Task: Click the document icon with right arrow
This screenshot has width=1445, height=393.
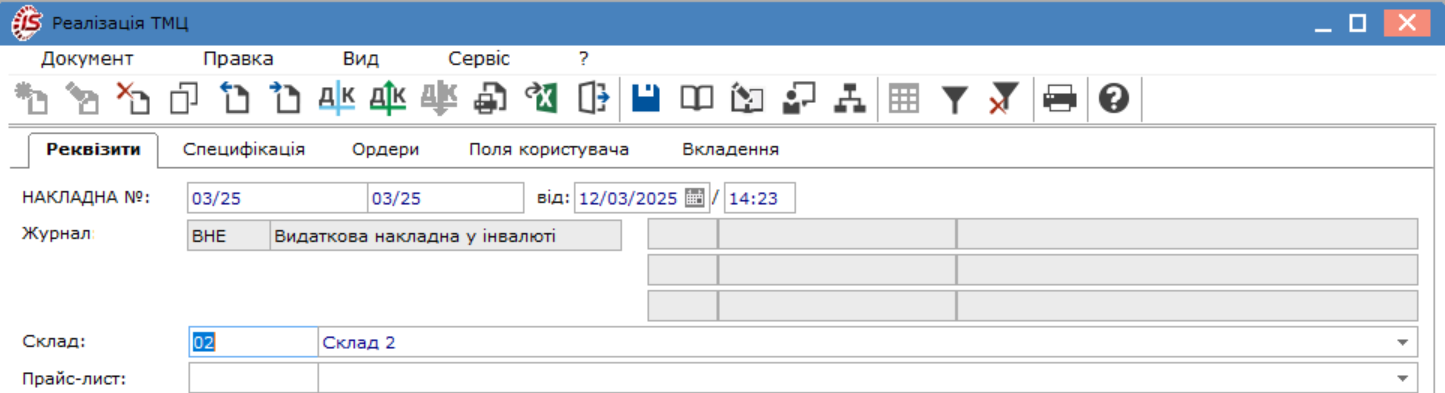Action: click(x=285, y=98)
